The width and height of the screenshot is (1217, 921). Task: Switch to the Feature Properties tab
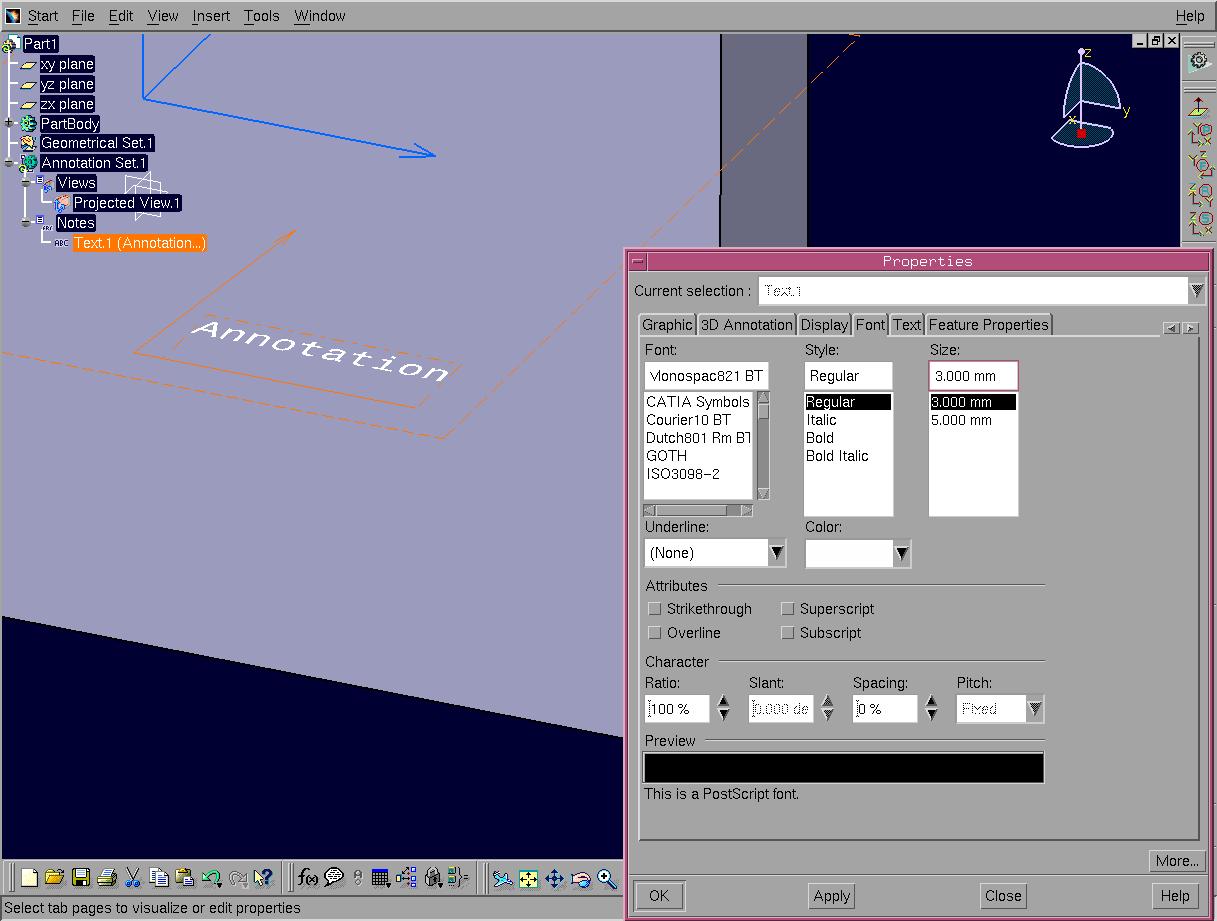pos(989,324)
